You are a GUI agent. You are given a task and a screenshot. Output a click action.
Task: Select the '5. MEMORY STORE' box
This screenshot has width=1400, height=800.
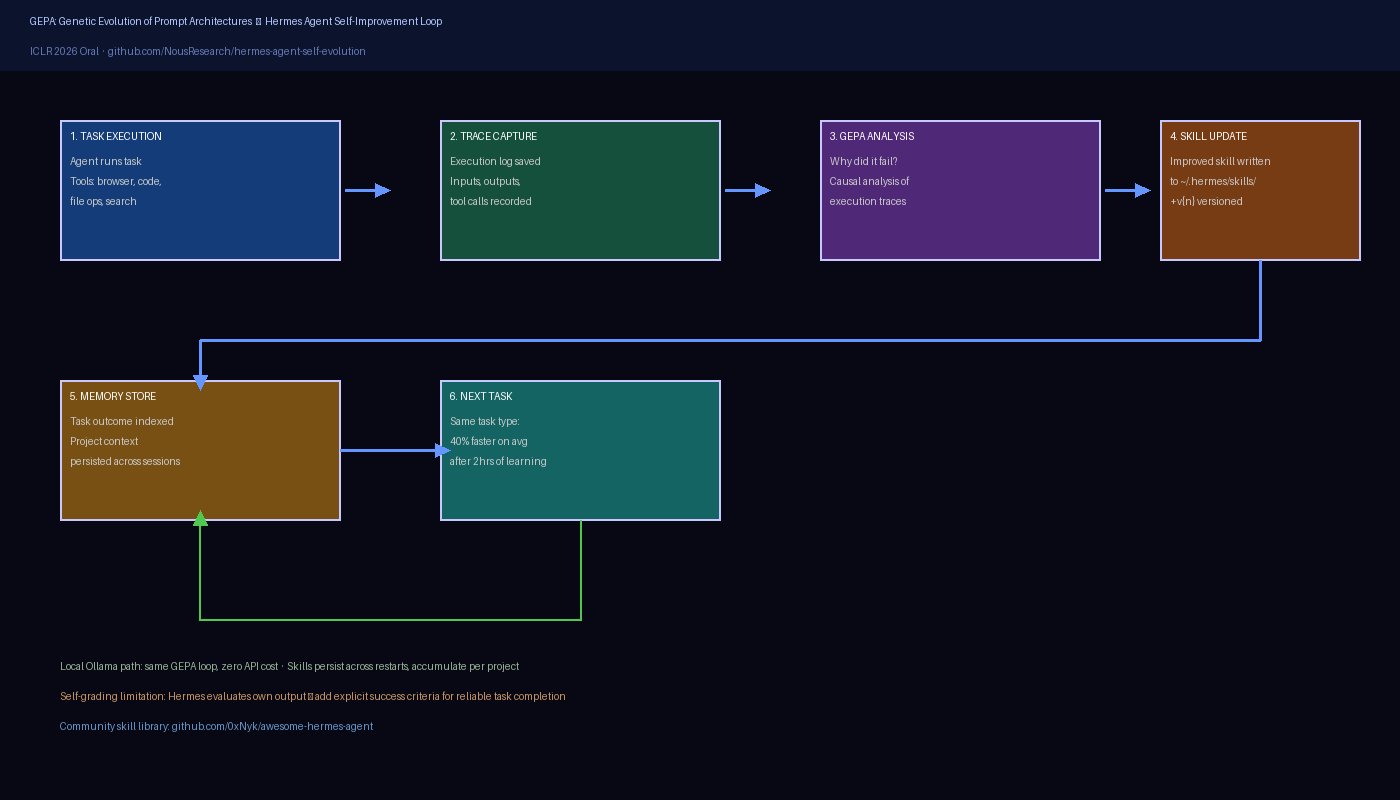tap(200, 449)
